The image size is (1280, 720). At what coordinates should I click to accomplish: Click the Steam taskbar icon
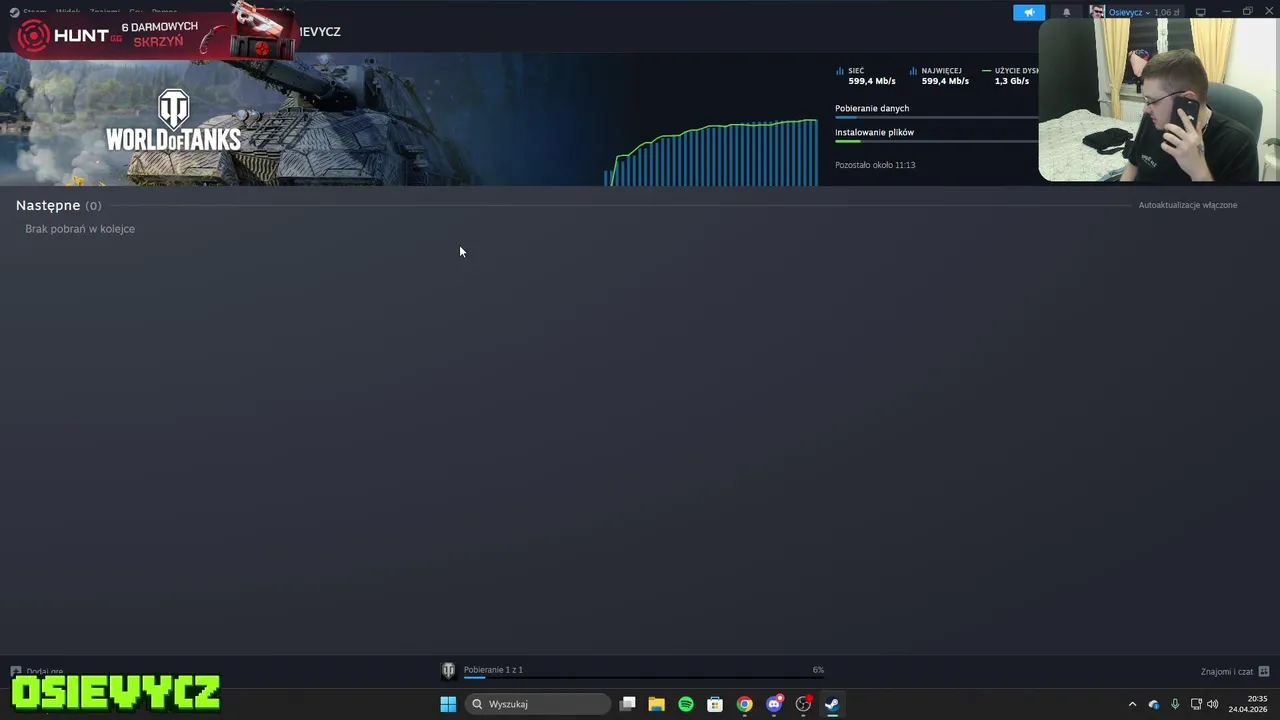[832, 704]
